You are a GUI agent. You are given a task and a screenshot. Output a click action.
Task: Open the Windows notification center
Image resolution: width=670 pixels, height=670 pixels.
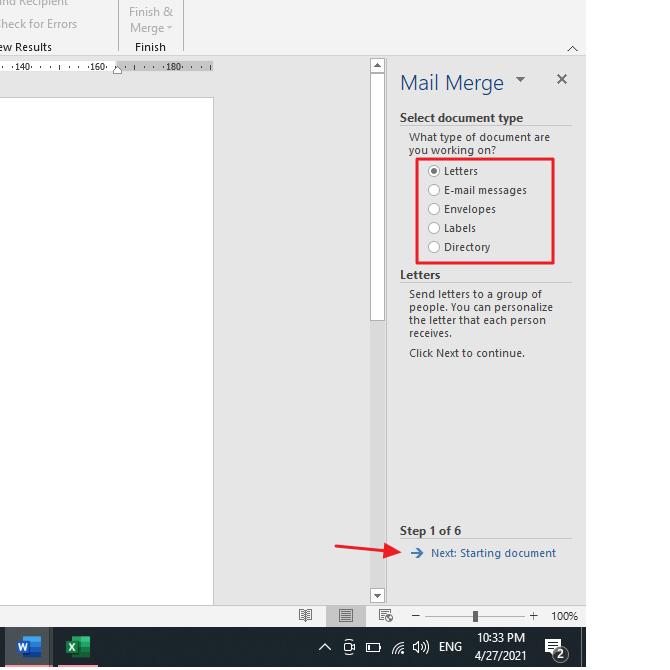click(x=555, y=647)
